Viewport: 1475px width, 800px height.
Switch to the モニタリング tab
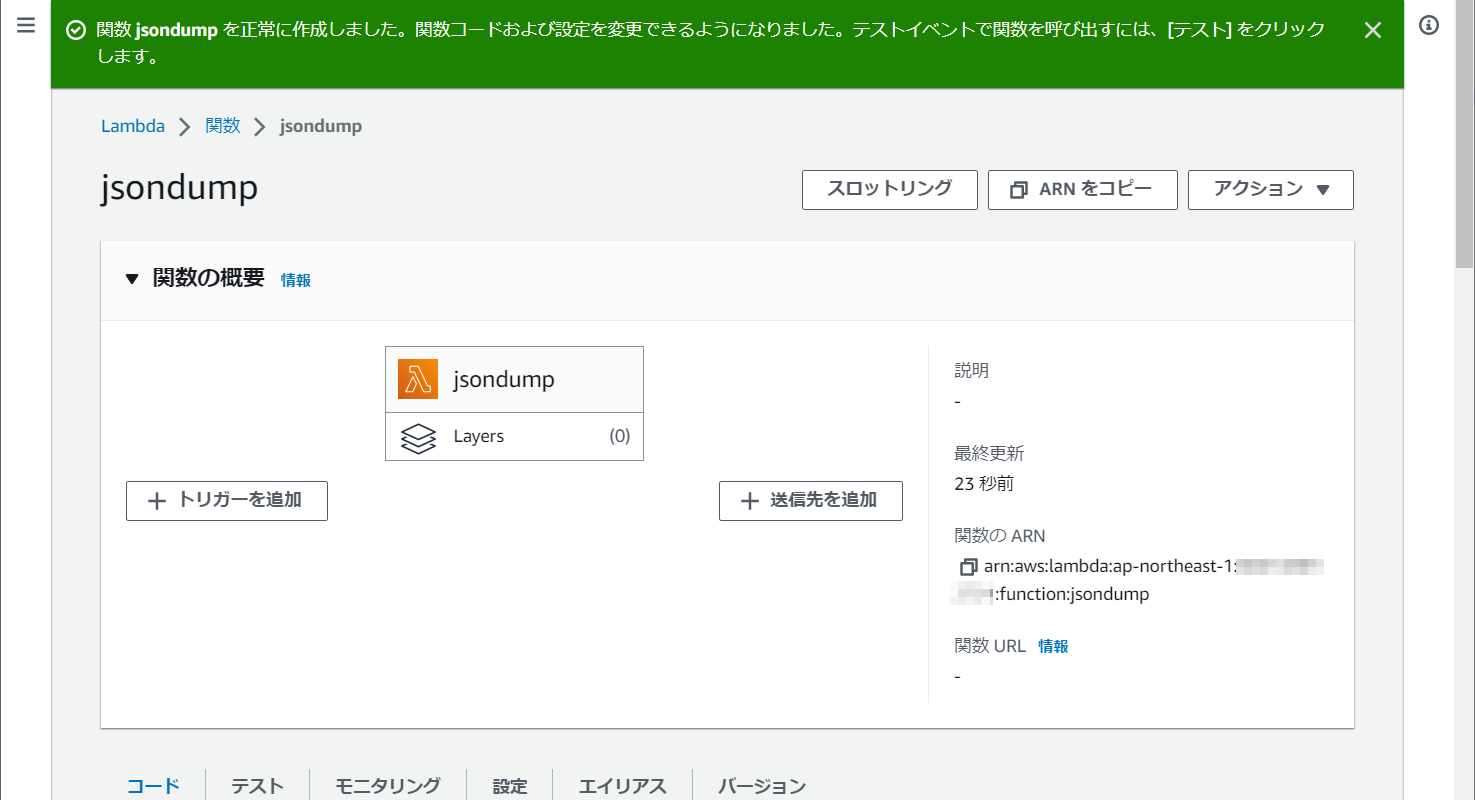[387, 786]
